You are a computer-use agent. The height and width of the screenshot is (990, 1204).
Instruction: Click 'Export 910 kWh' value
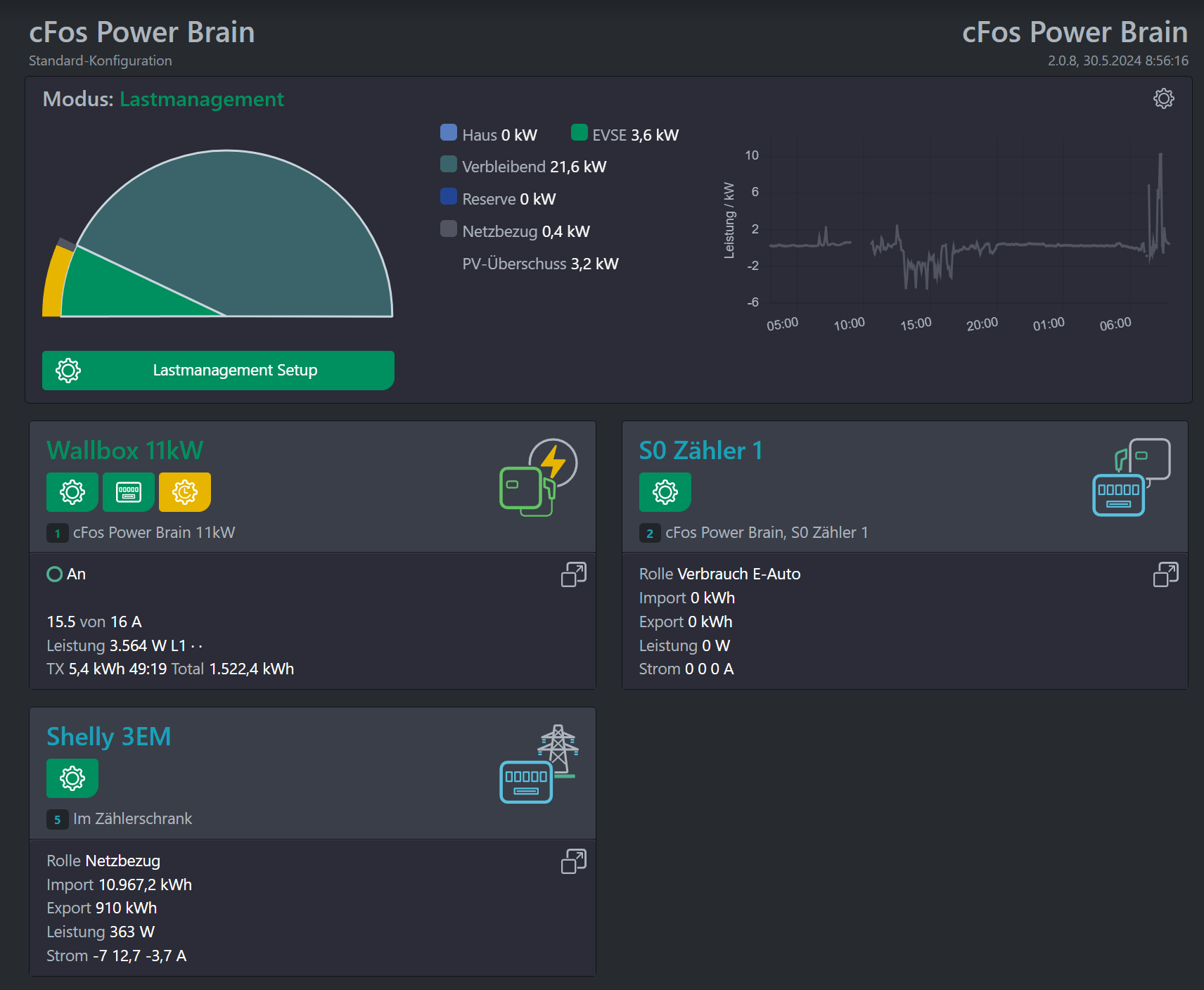tap(102, 908)
